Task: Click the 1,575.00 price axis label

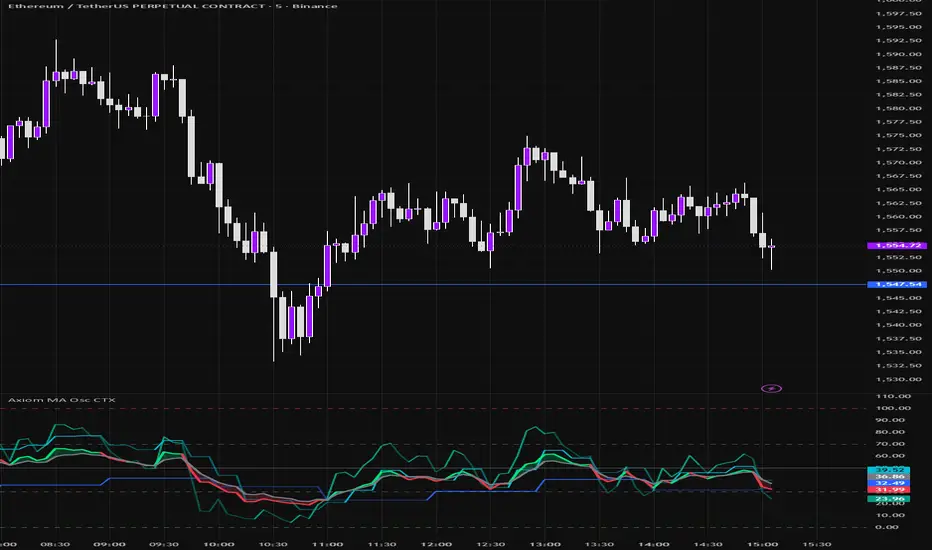Action: tap(899, 136)
